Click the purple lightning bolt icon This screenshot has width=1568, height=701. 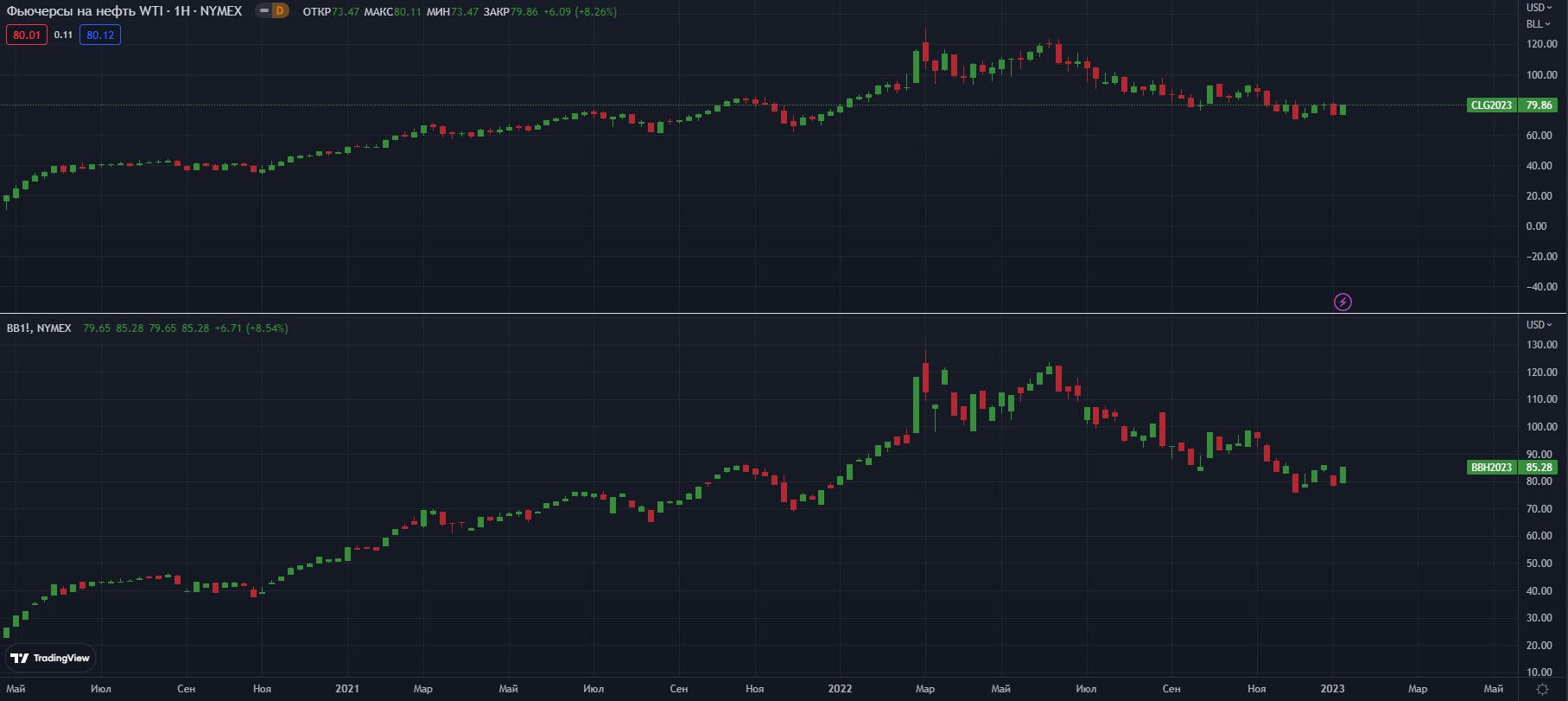(1343, 302)
